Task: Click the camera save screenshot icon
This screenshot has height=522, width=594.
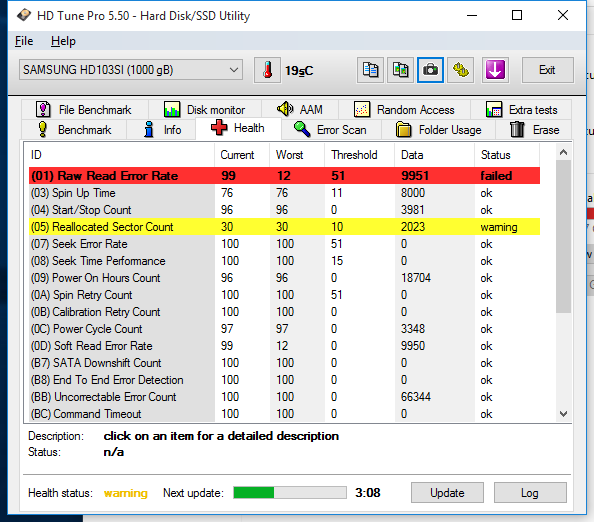Action: click(430, 70)
